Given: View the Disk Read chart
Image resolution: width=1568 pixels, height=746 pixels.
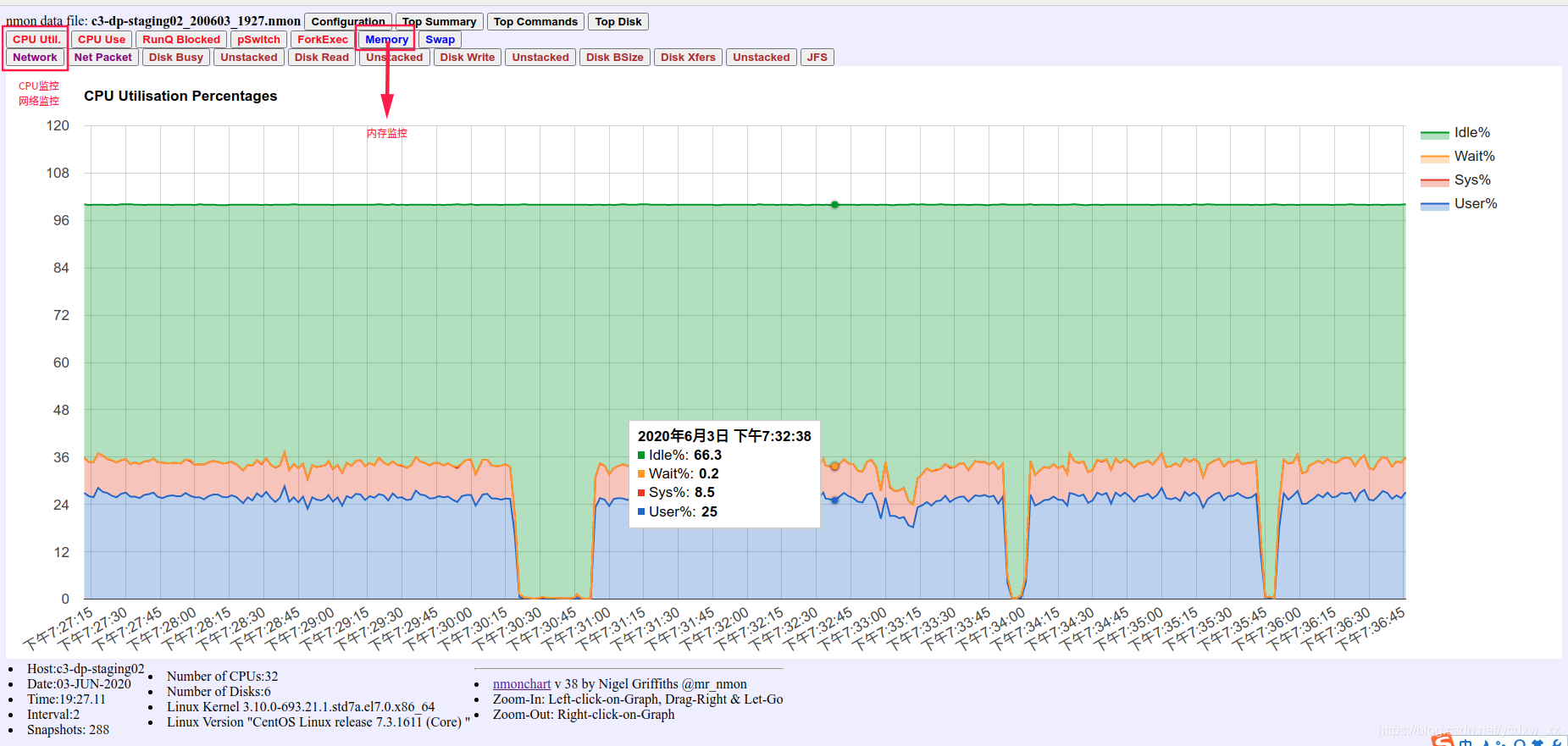Looking at the screenshot, I should [x=322, y=58].
